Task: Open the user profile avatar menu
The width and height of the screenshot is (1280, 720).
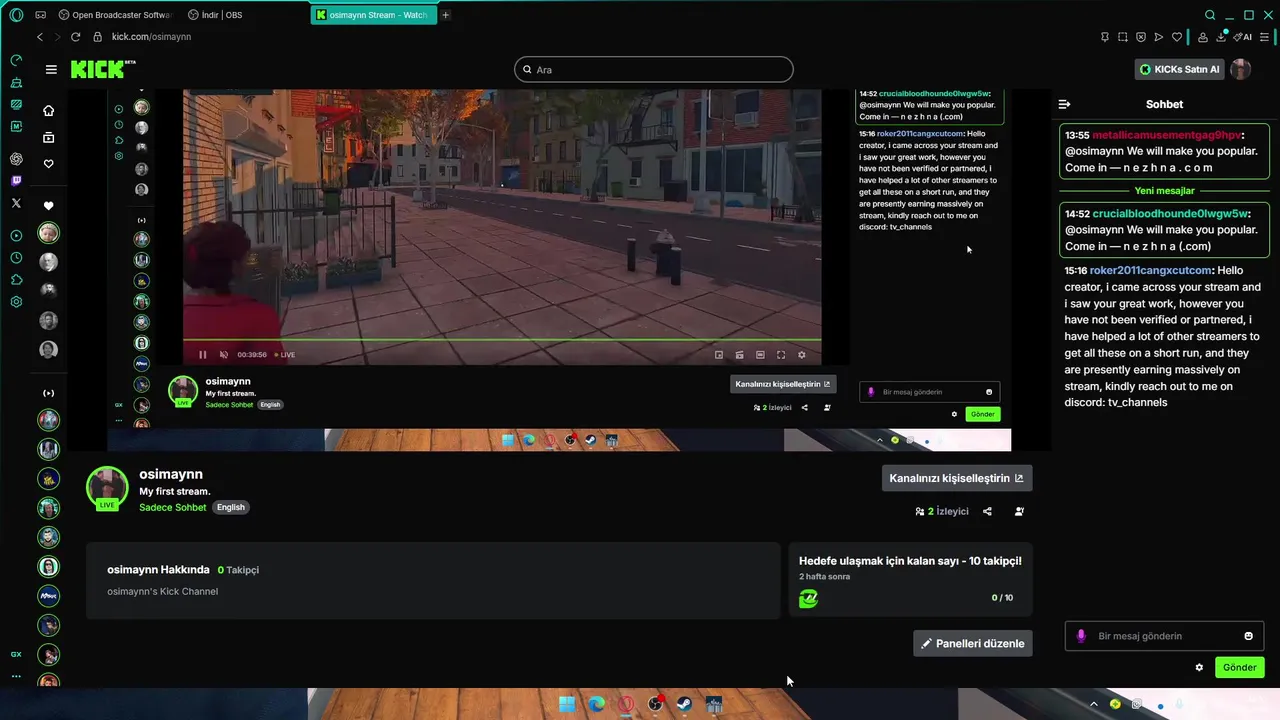Action: [1240, 69]
